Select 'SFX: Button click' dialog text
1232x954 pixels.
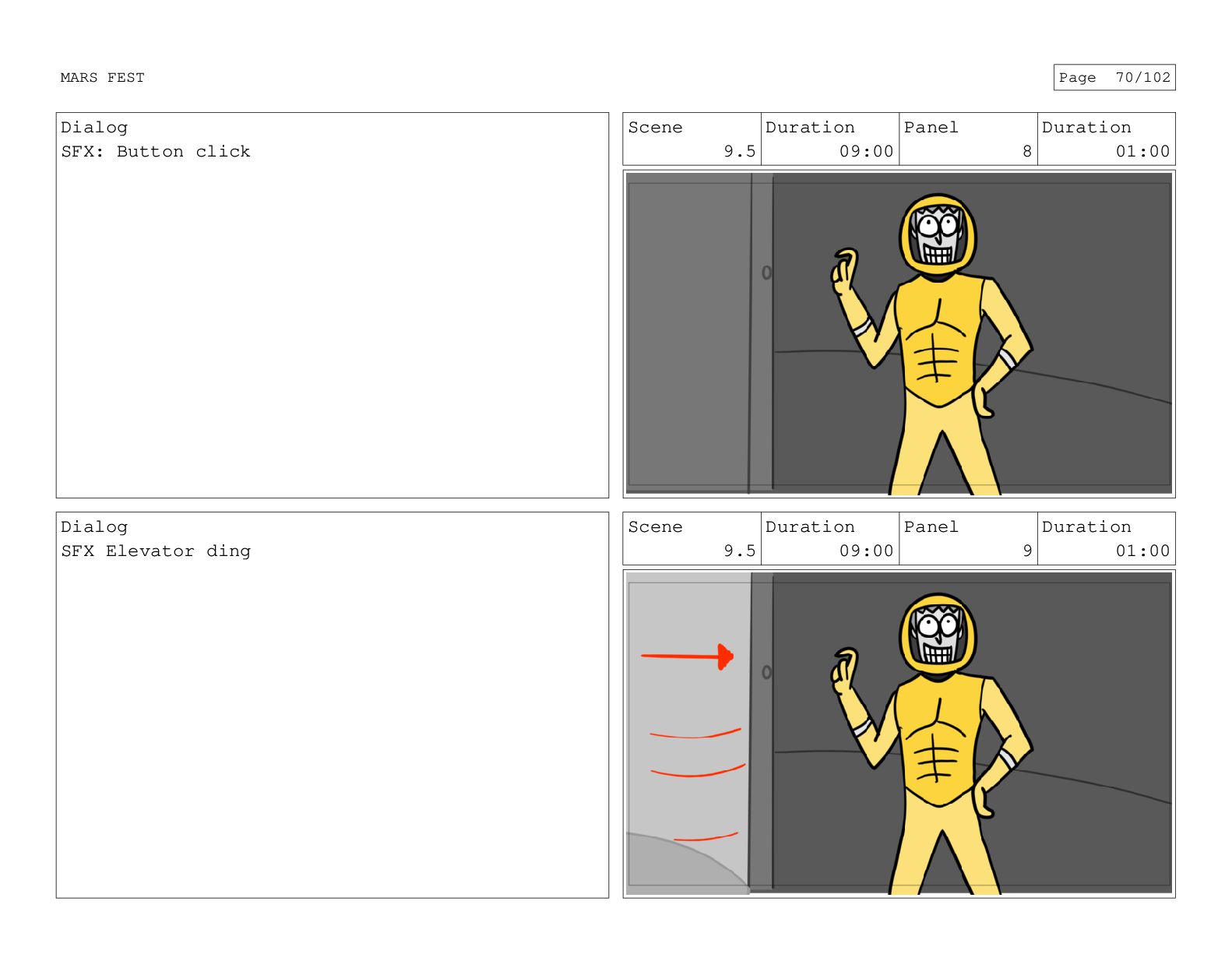pyautogui.click(x=156, y=151)
